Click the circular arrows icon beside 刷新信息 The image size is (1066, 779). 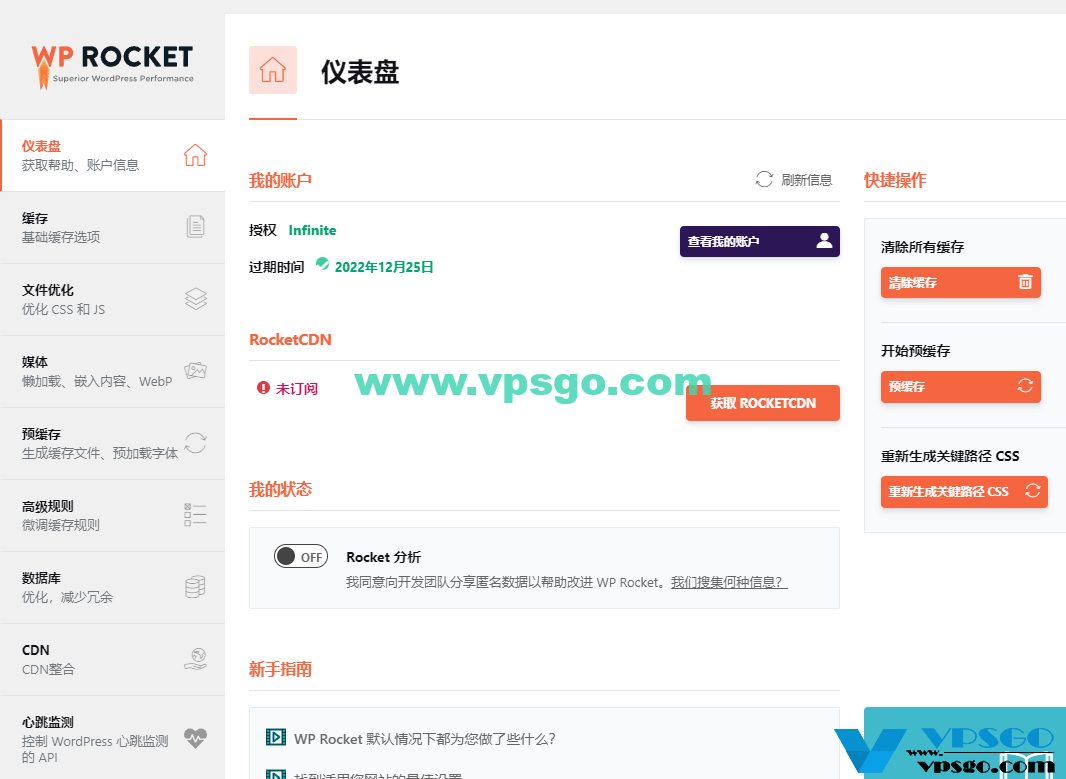[x=764, y=179]
